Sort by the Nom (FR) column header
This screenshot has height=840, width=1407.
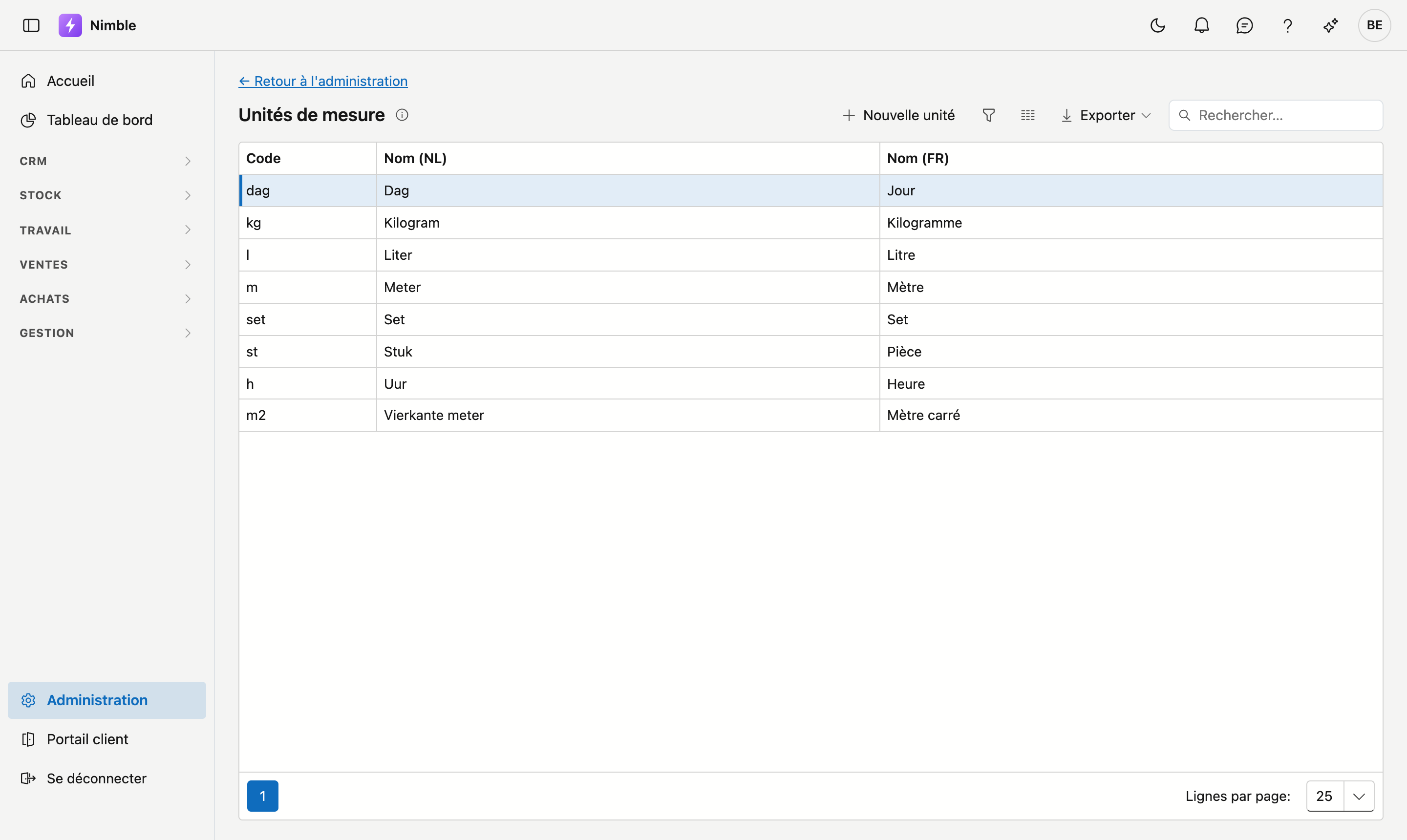pyautogui.click(x=1130, y=159)
